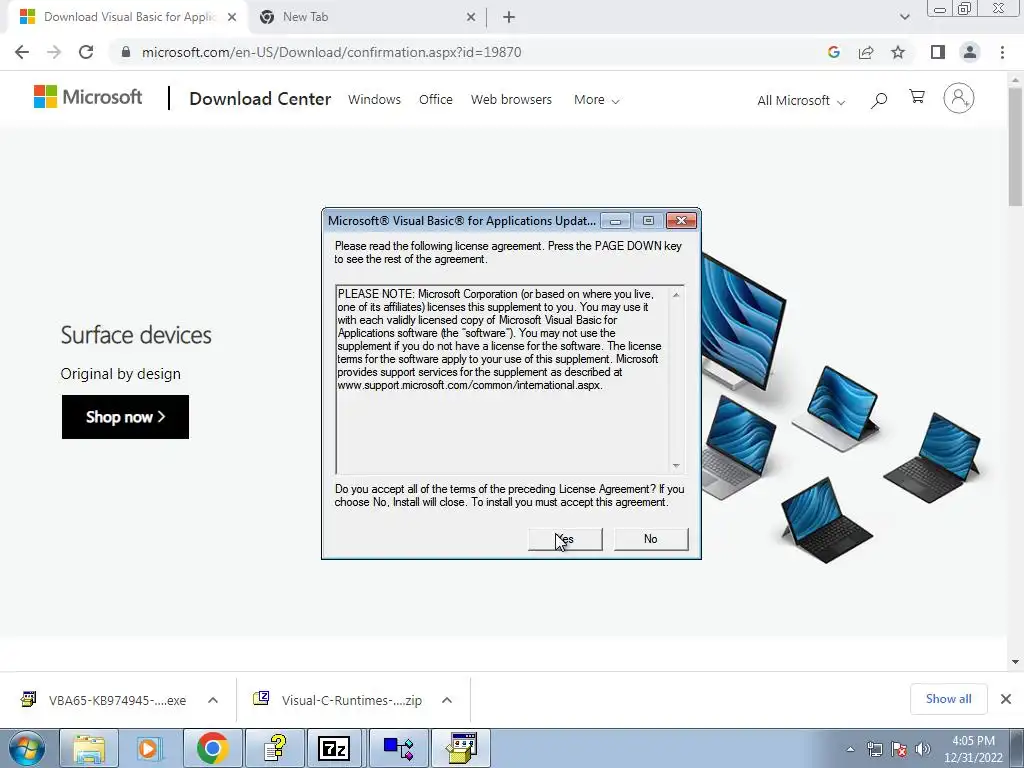Click the license text scroll up arrow
The width and height of the screenshot is (1024, 768).
(676, 295)
